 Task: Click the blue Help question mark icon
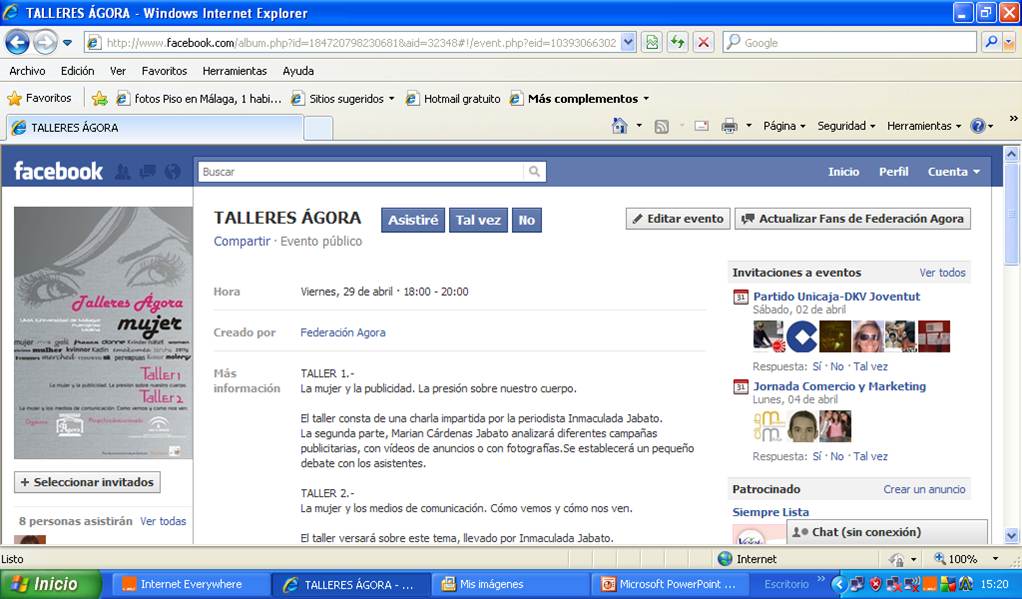(978, 126)
